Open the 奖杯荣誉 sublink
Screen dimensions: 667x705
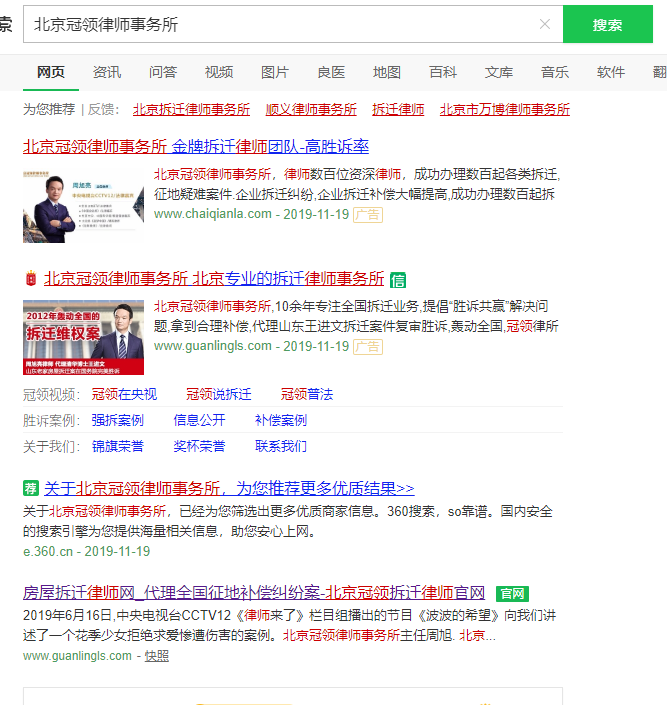coord(199,446)
